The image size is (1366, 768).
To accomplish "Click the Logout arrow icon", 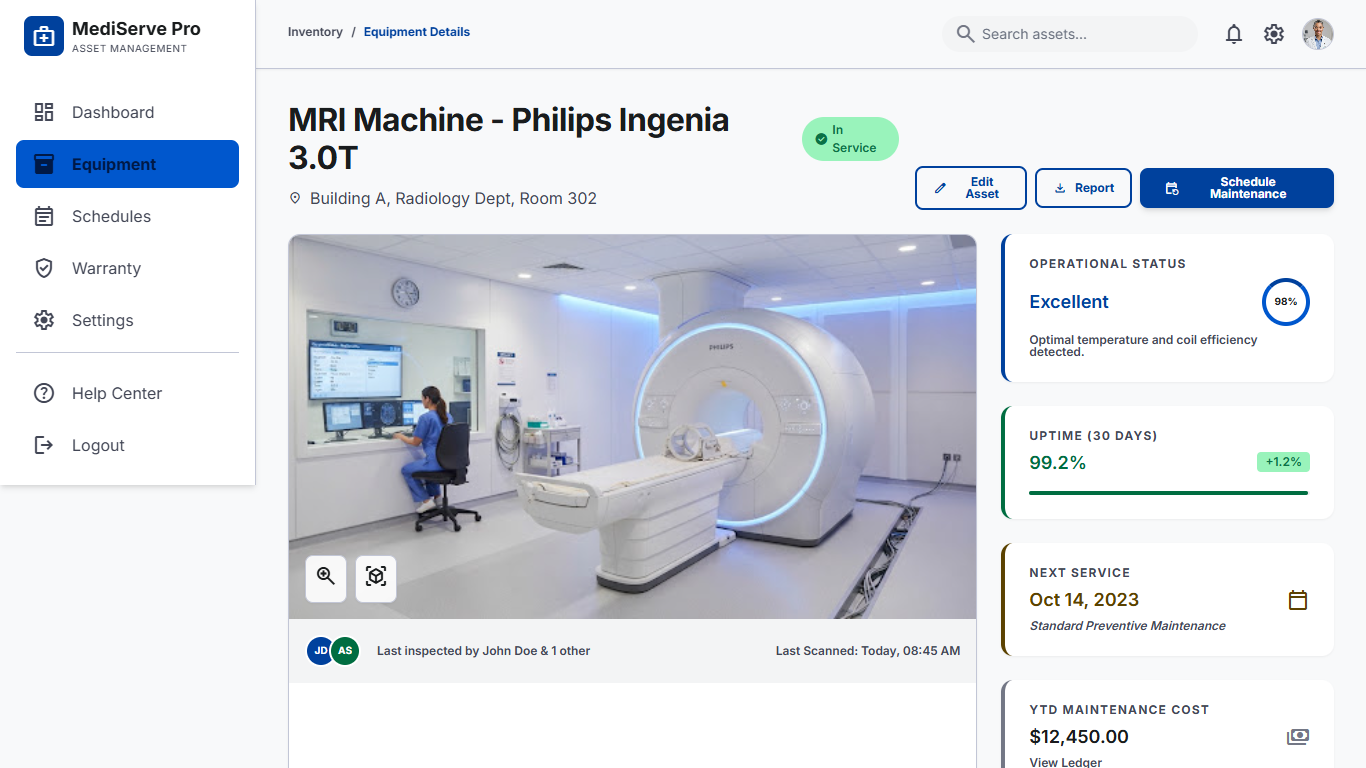I will 44,445.
